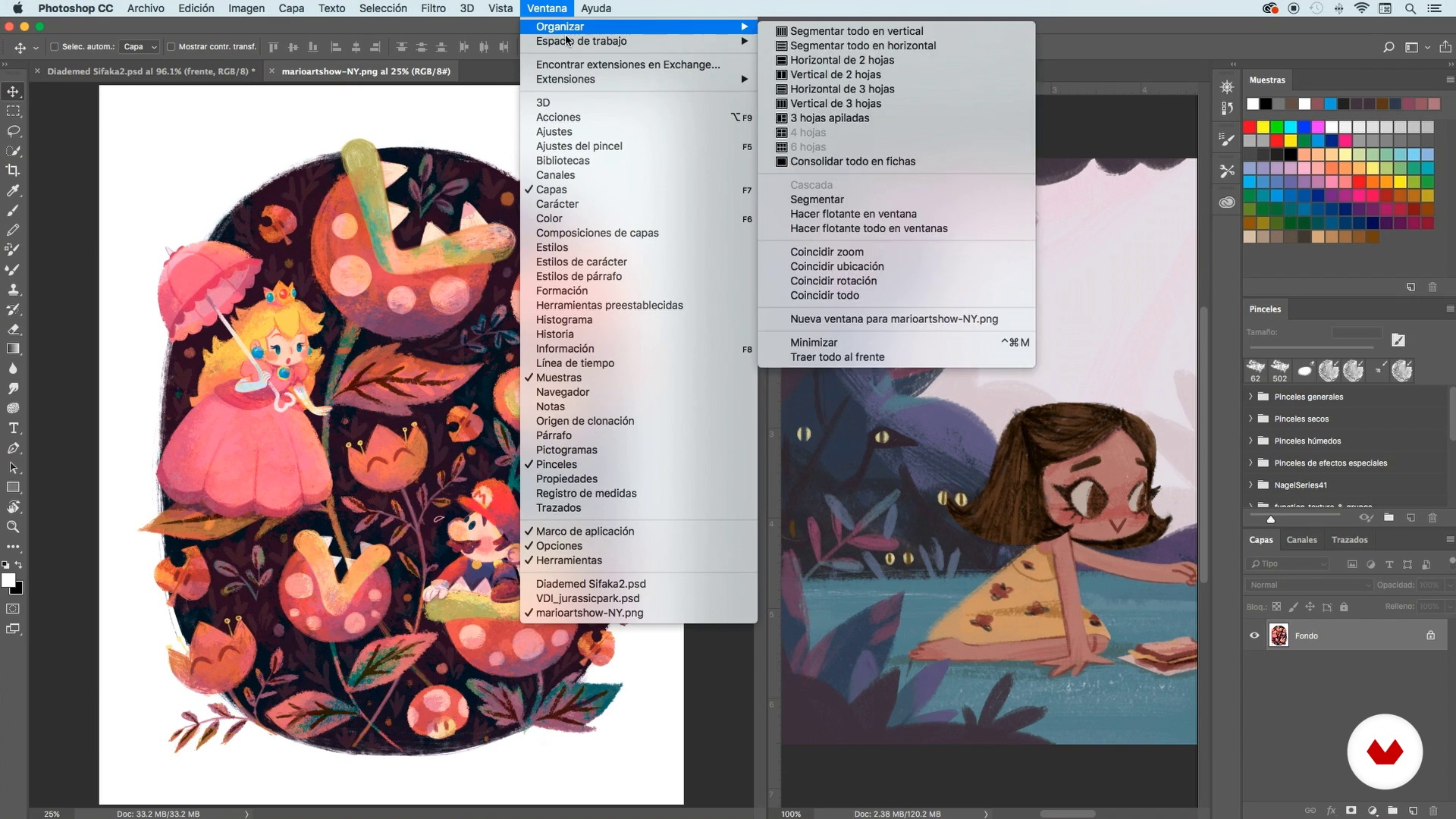
Task: Click the Fondo layer thumbnail
Action: click(x=1279, y=635)
